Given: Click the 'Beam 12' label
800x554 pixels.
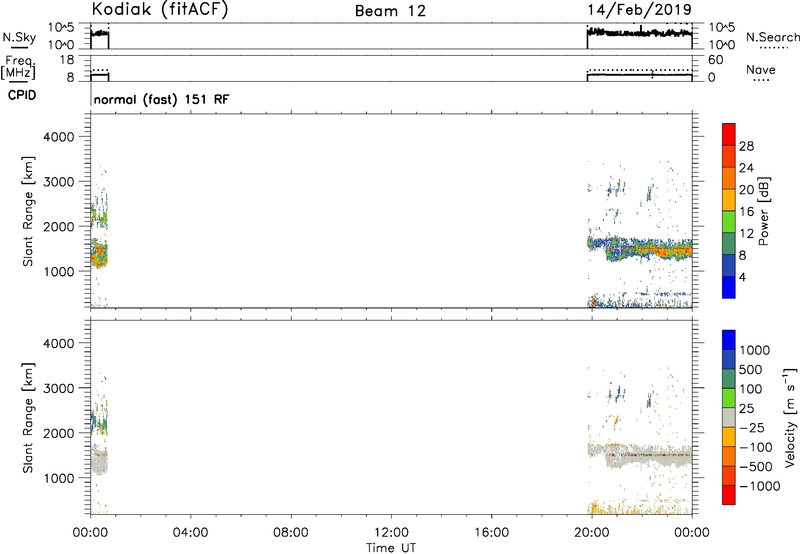Looking at the screenshot, I should [x=390, y=11].
